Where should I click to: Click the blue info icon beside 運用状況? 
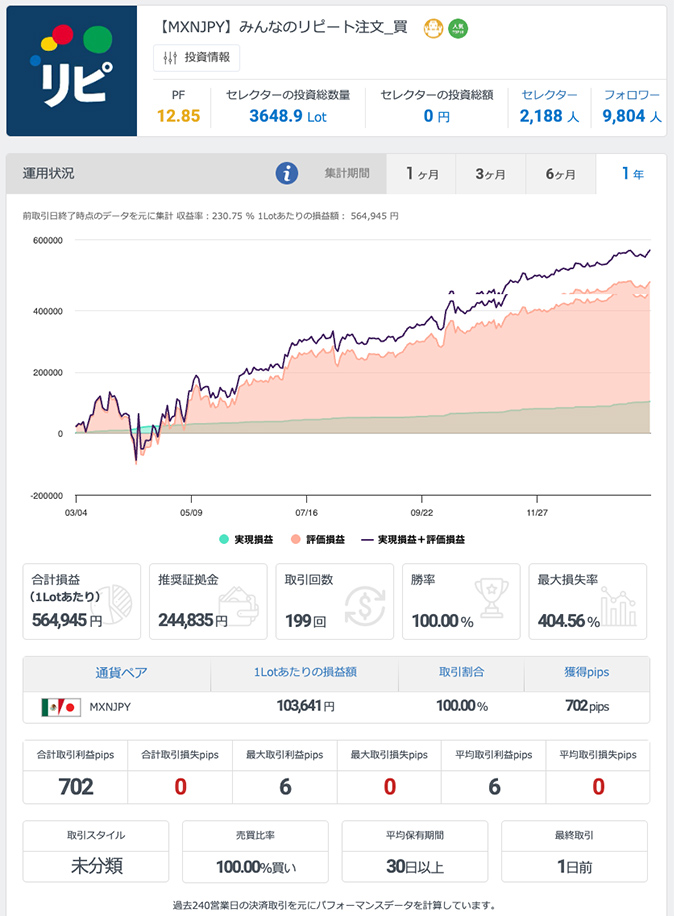[287, 174]
